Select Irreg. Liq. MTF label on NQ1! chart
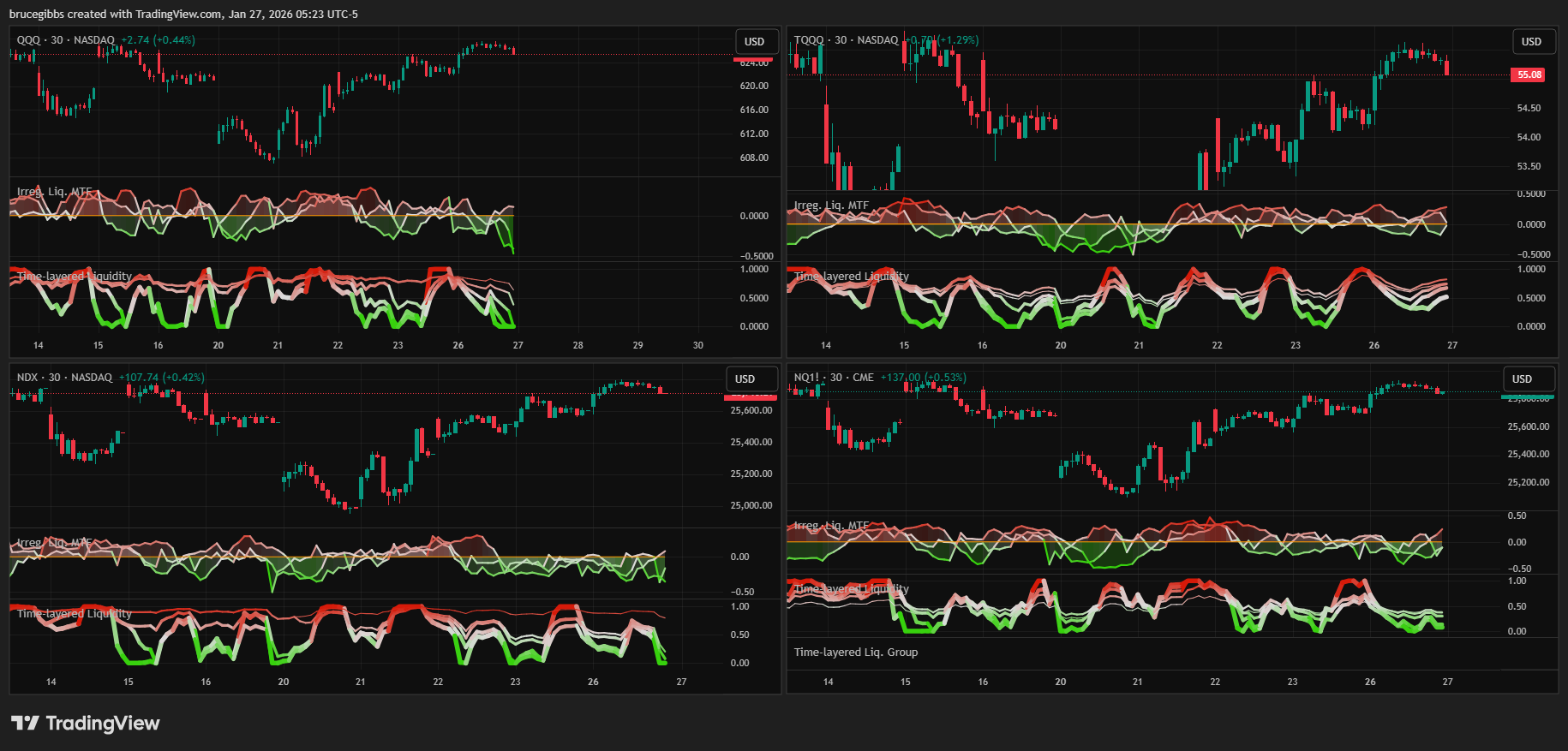Image resolution: width=1568 pixels, height=751 pixels. (x=831, y=526)
